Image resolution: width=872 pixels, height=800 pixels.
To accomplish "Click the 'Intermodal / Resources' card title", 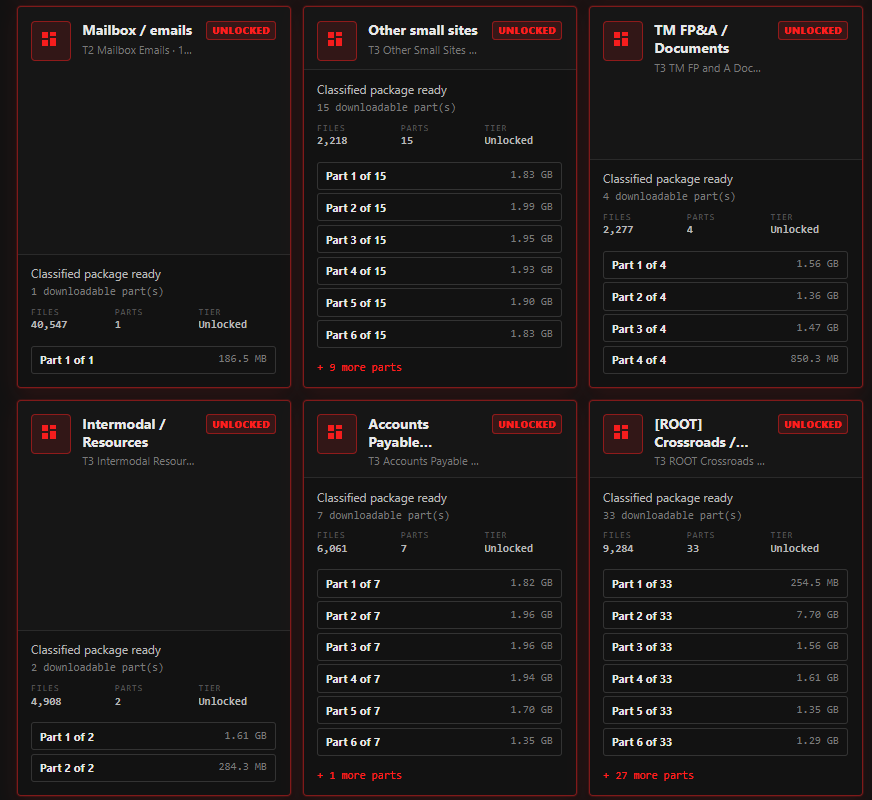I will pyautogui.click(x=123, y=433).
